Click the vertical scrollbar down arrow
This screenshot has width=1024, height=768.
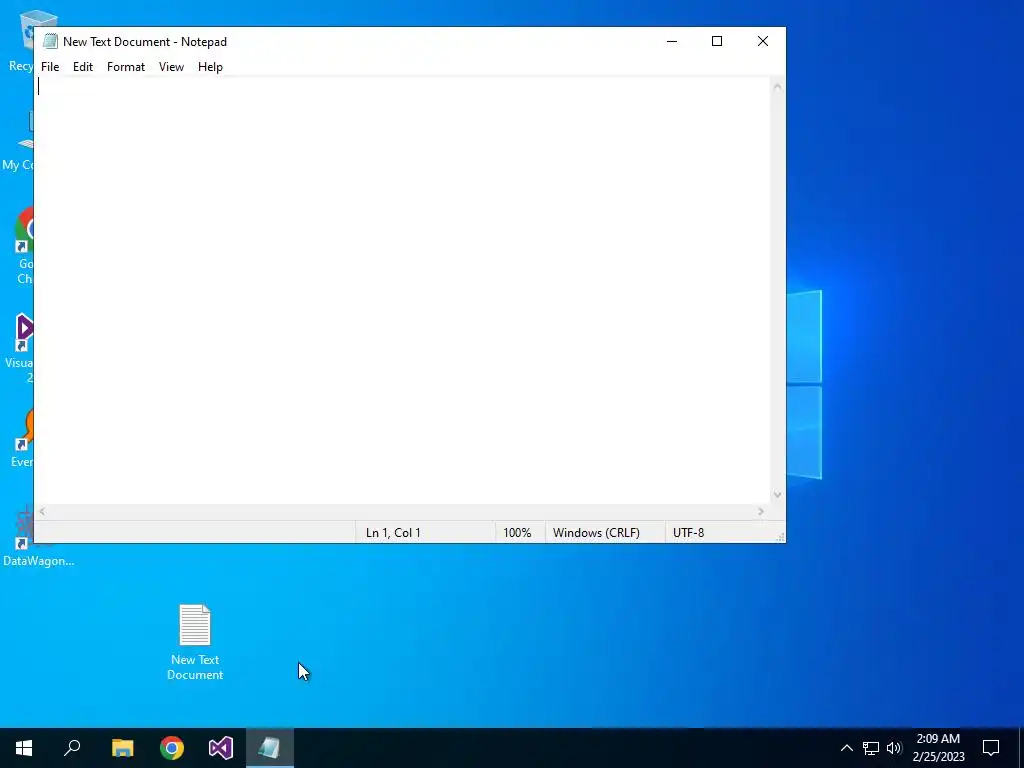pos(777,495)
